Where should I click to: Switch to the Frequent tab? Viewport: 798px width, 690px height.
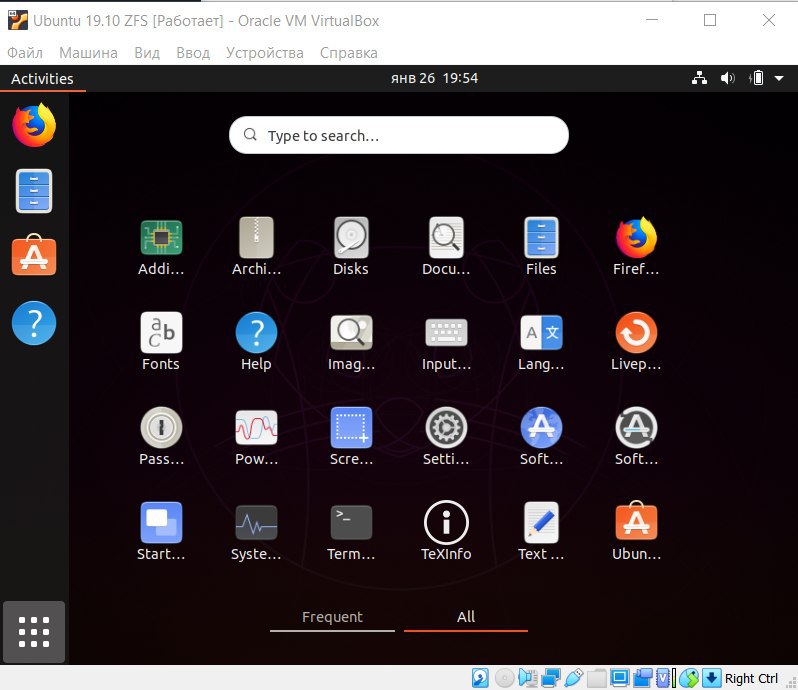[332, 617]
